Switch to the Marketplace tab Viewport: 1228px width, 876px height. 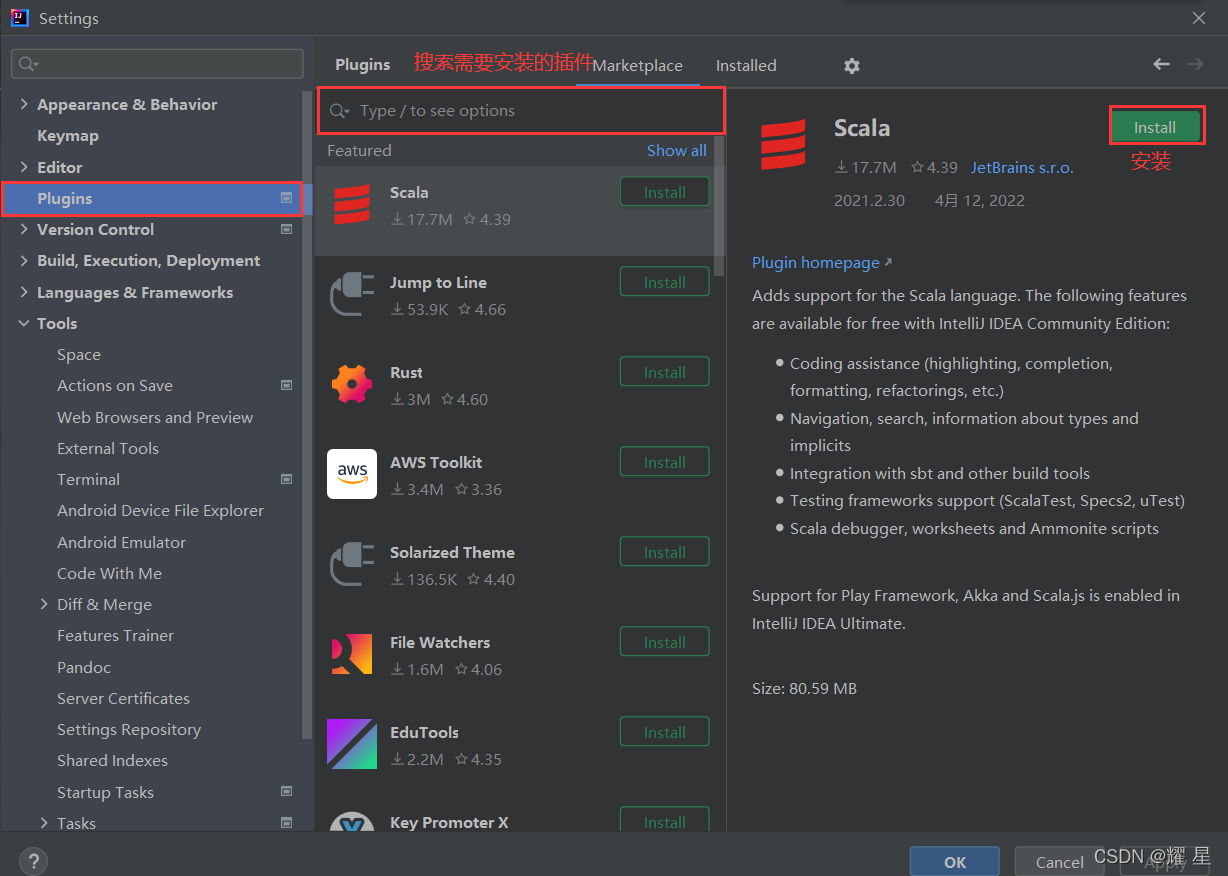click(x=638, y=65)
